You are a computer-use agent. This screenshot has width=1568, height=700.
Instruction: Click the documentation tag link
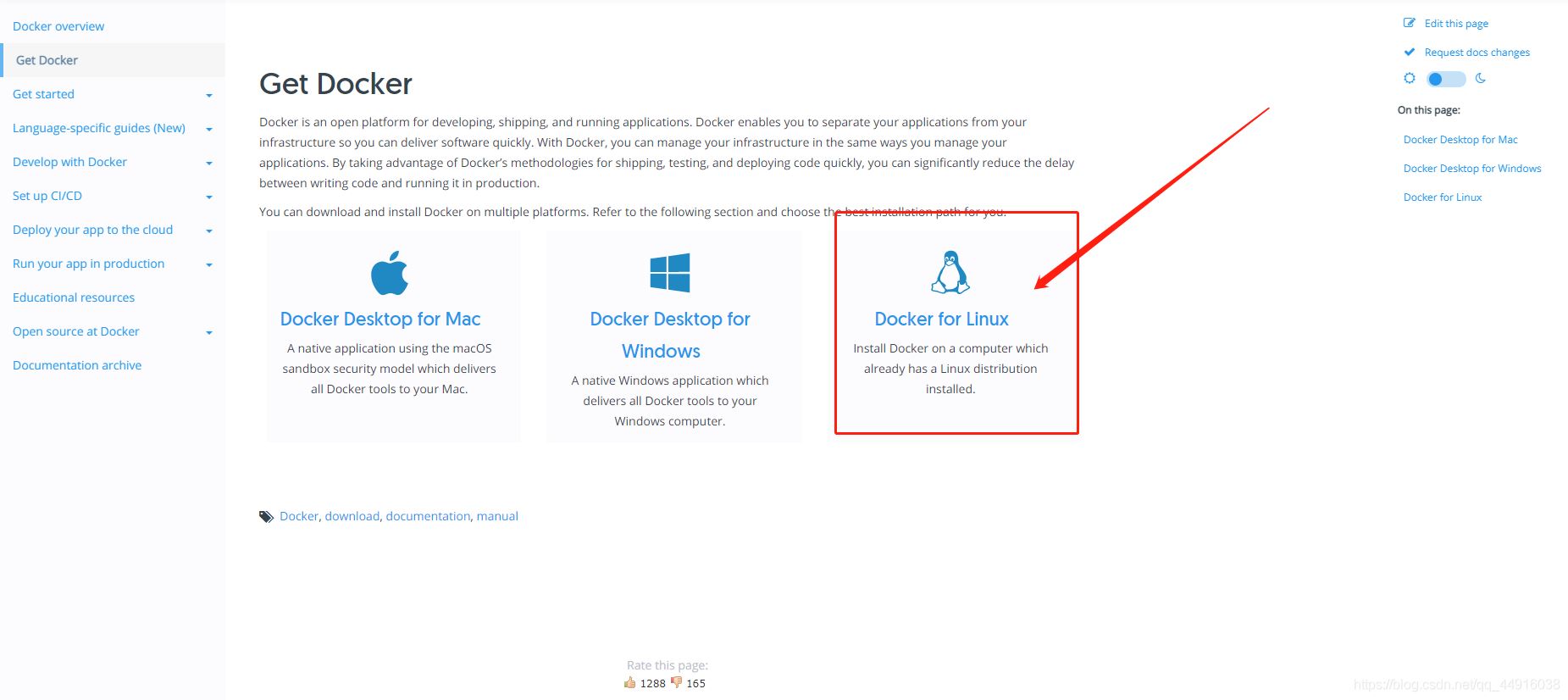click(428, 516)
